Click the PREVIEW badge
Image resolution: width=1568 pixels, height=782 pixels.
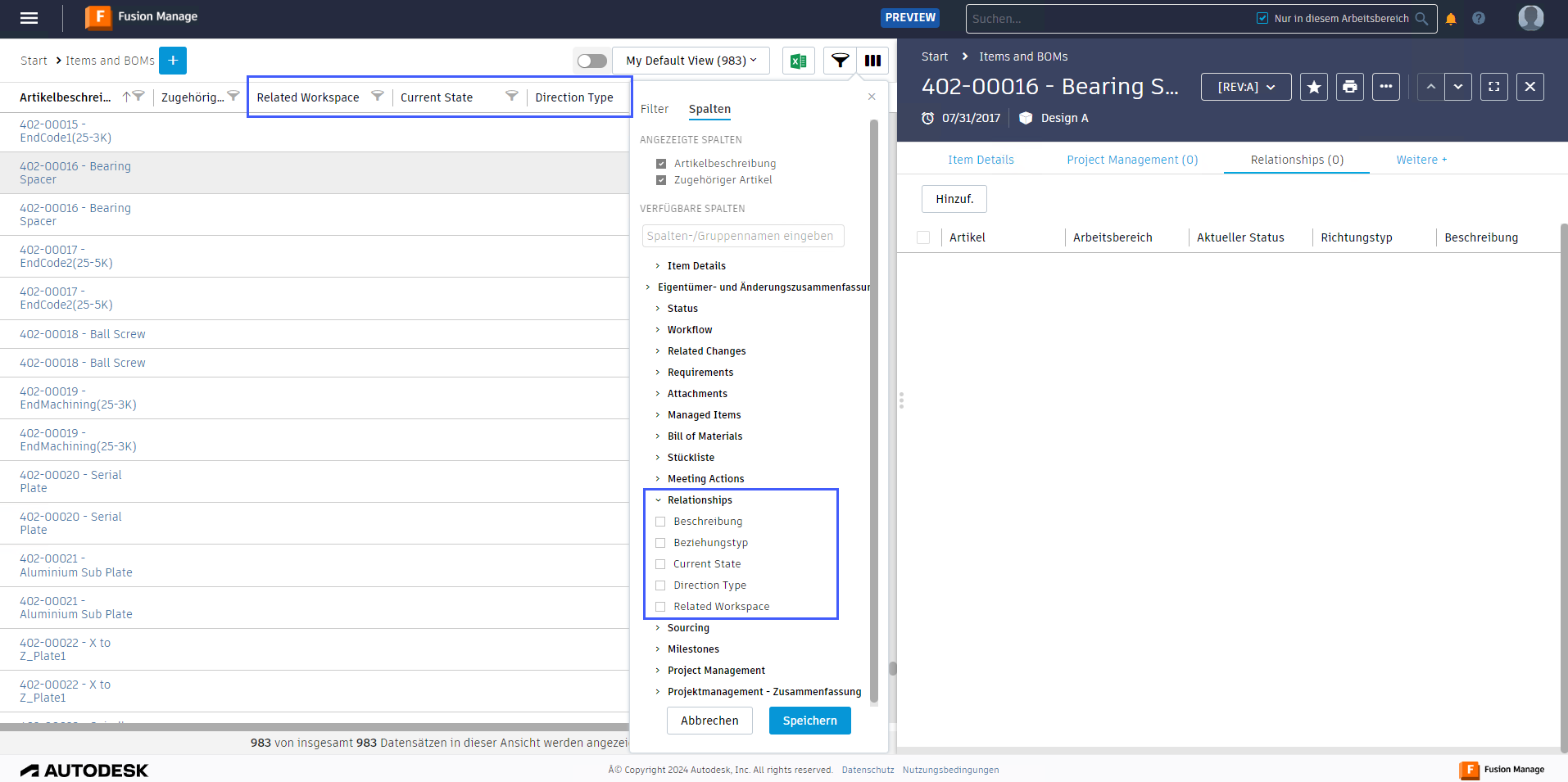(910, 17)
